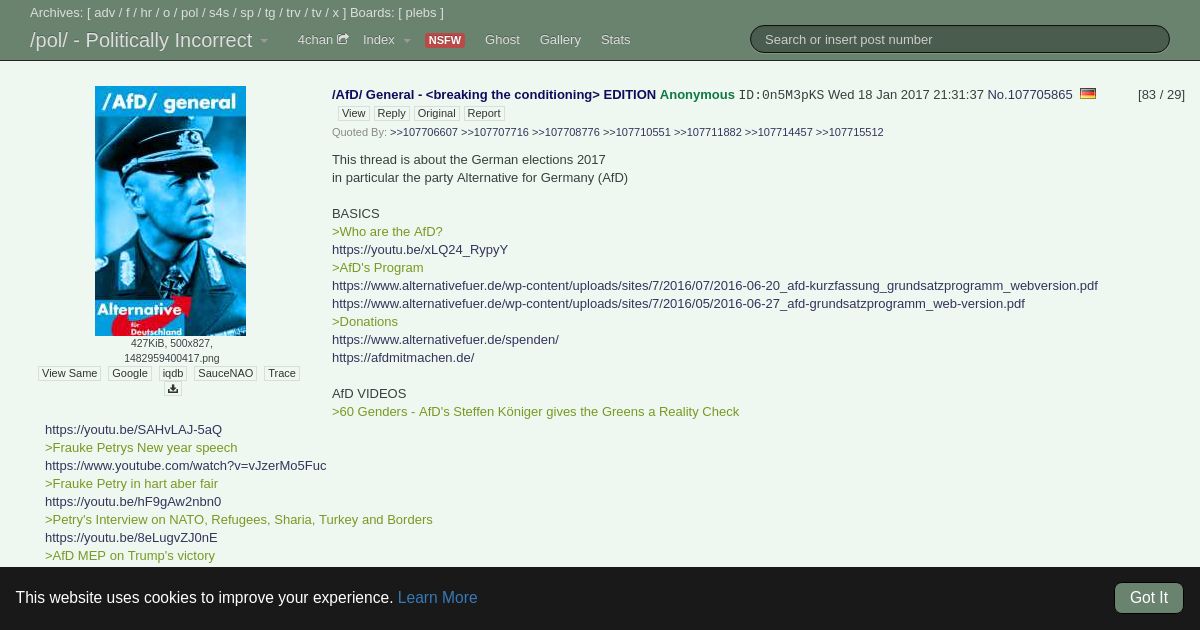Click the '>Who are the AfD?' greentext
1200x630 pixels.
(387, 231)
